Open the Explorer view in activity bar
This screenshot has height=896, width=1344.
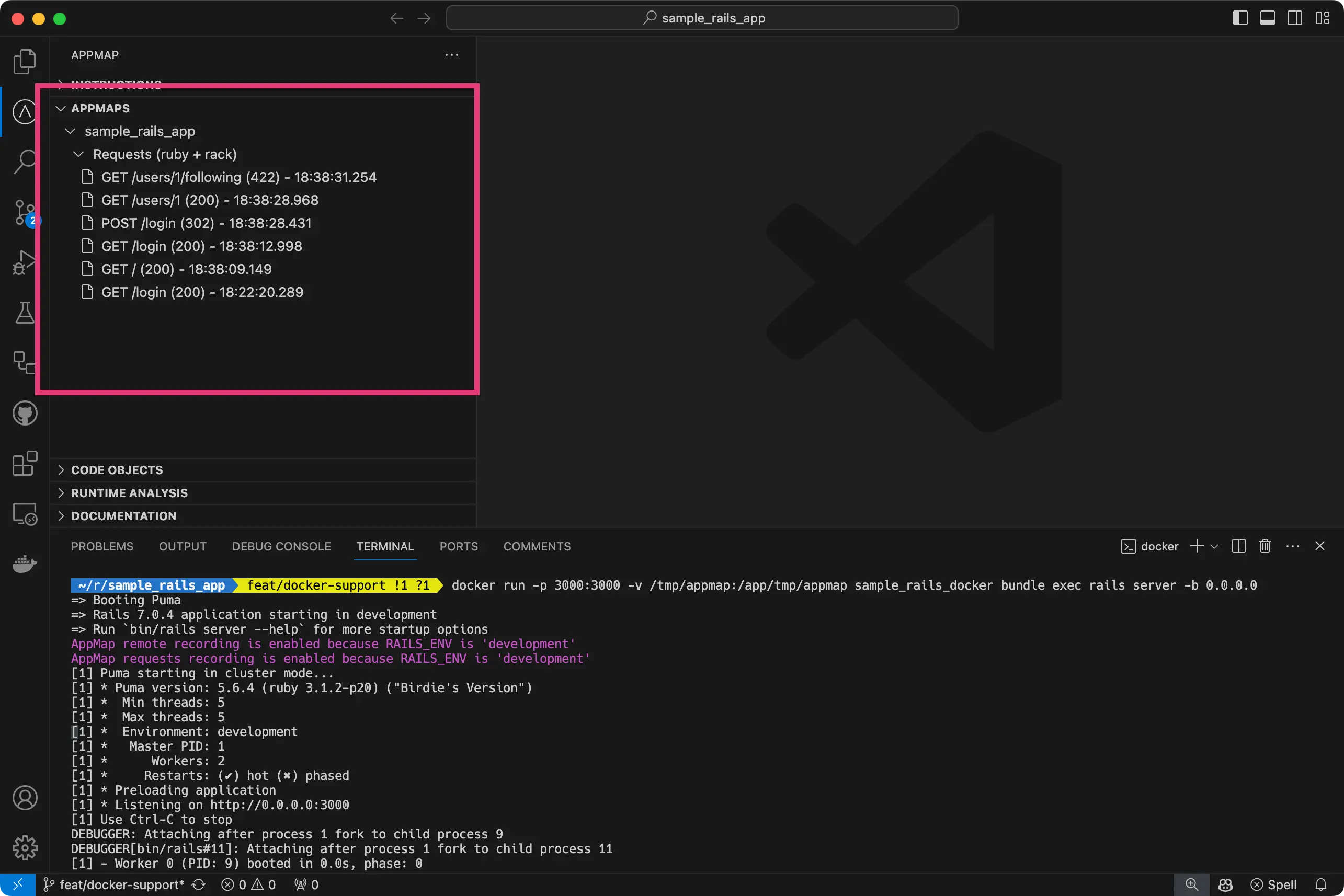click(25, 61)
